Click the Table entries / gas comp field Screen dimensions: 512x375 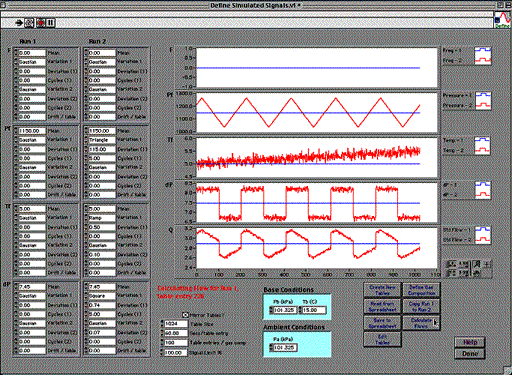176,343
